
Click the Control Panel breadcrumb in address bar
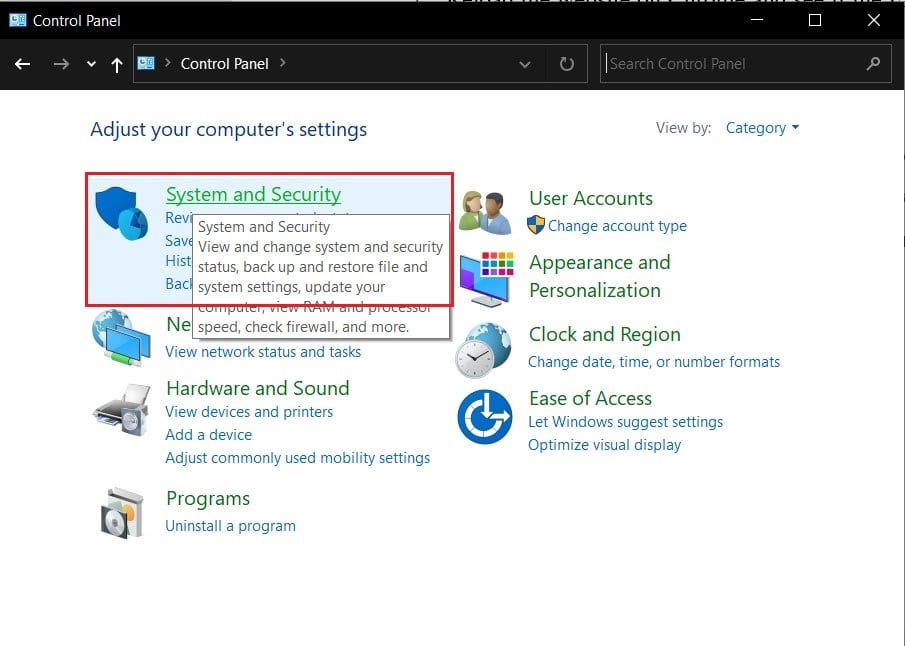point(224,64)
